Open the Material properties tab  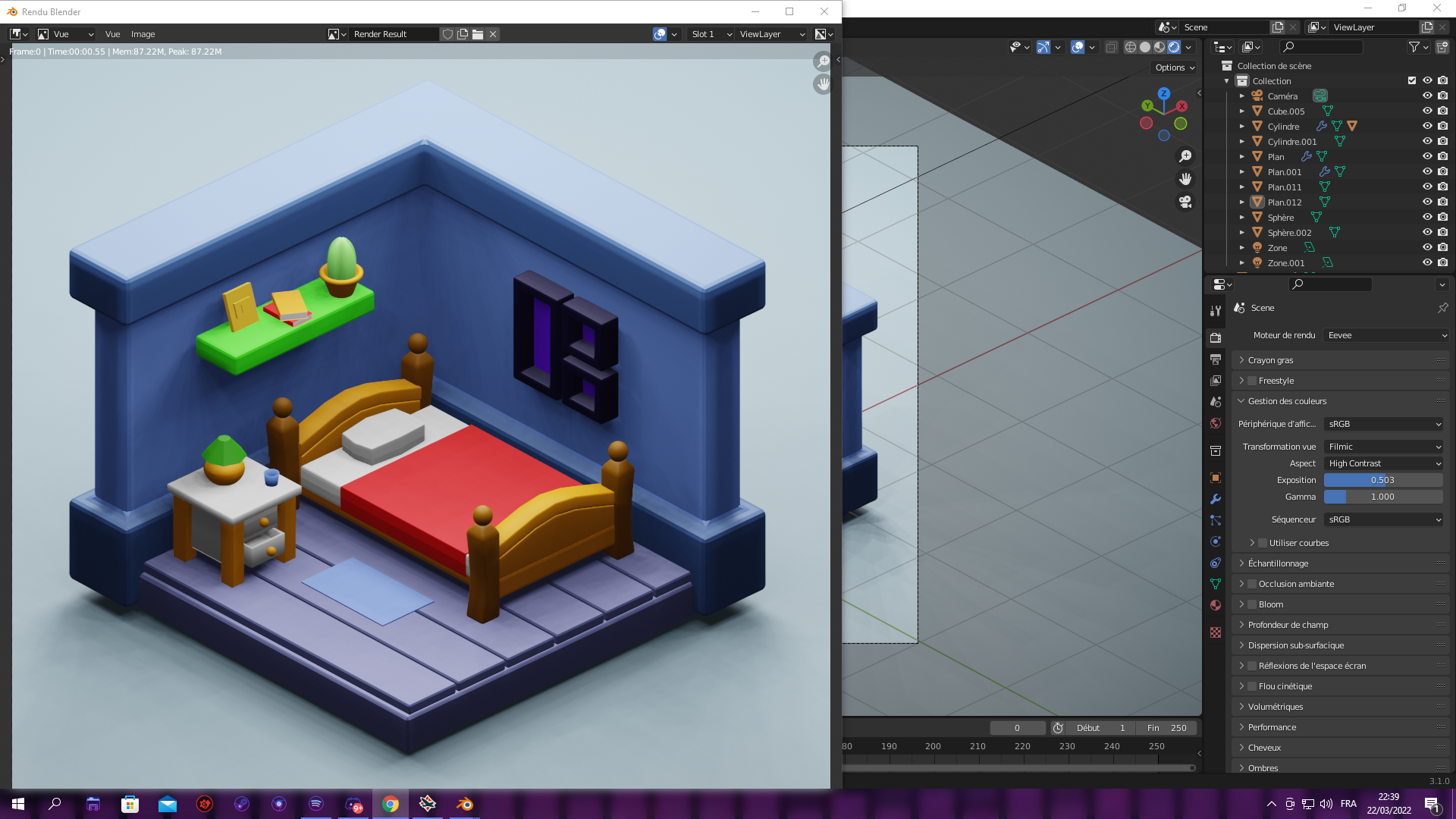1216,605
